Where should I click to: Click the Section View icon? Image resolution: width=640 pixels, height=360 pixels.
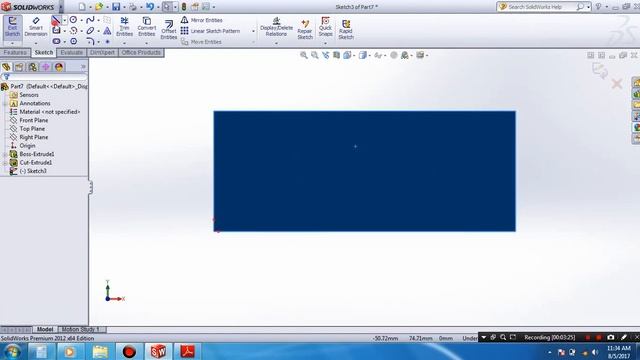coord(336,55)
